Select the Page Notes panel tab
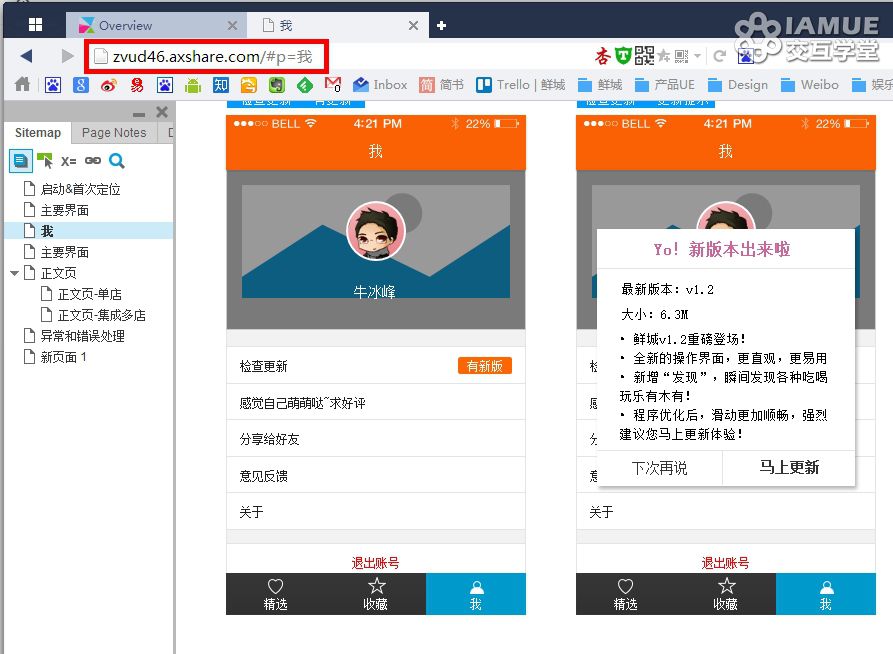893x654 pixels. click(x=114, y=133)
